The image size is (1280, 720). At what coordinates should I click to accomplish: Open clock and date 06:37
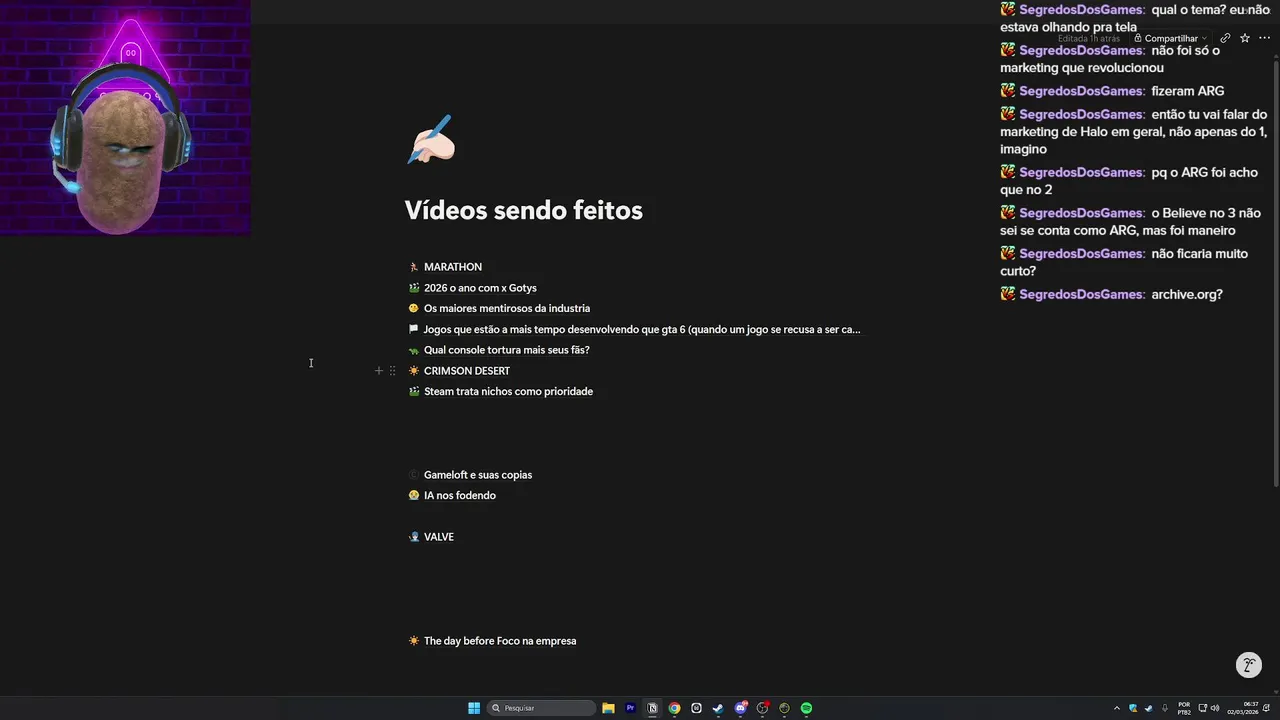(x=1243, y=708)
